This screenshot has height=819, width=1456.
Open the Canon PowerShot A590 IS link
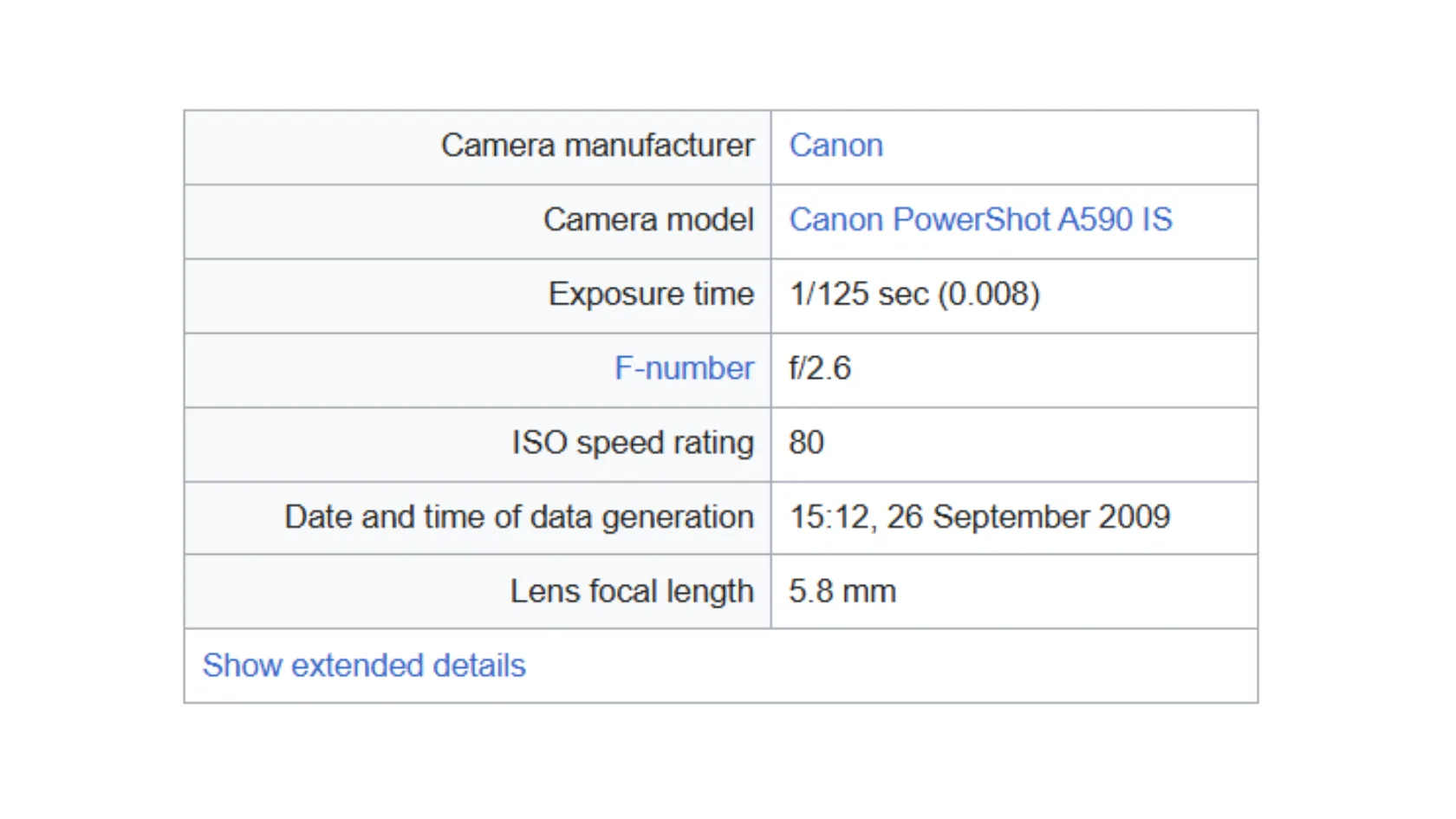980,220
